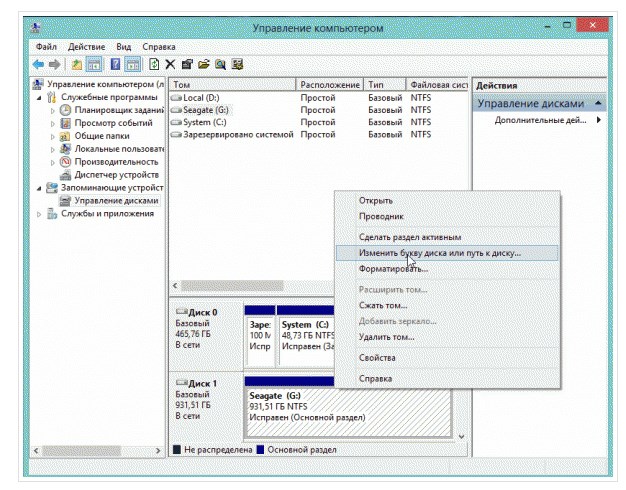This screenshot has height=490, width=626.
Task: Collapse the Служебные программы tree node
Action: tap(40, 97)
